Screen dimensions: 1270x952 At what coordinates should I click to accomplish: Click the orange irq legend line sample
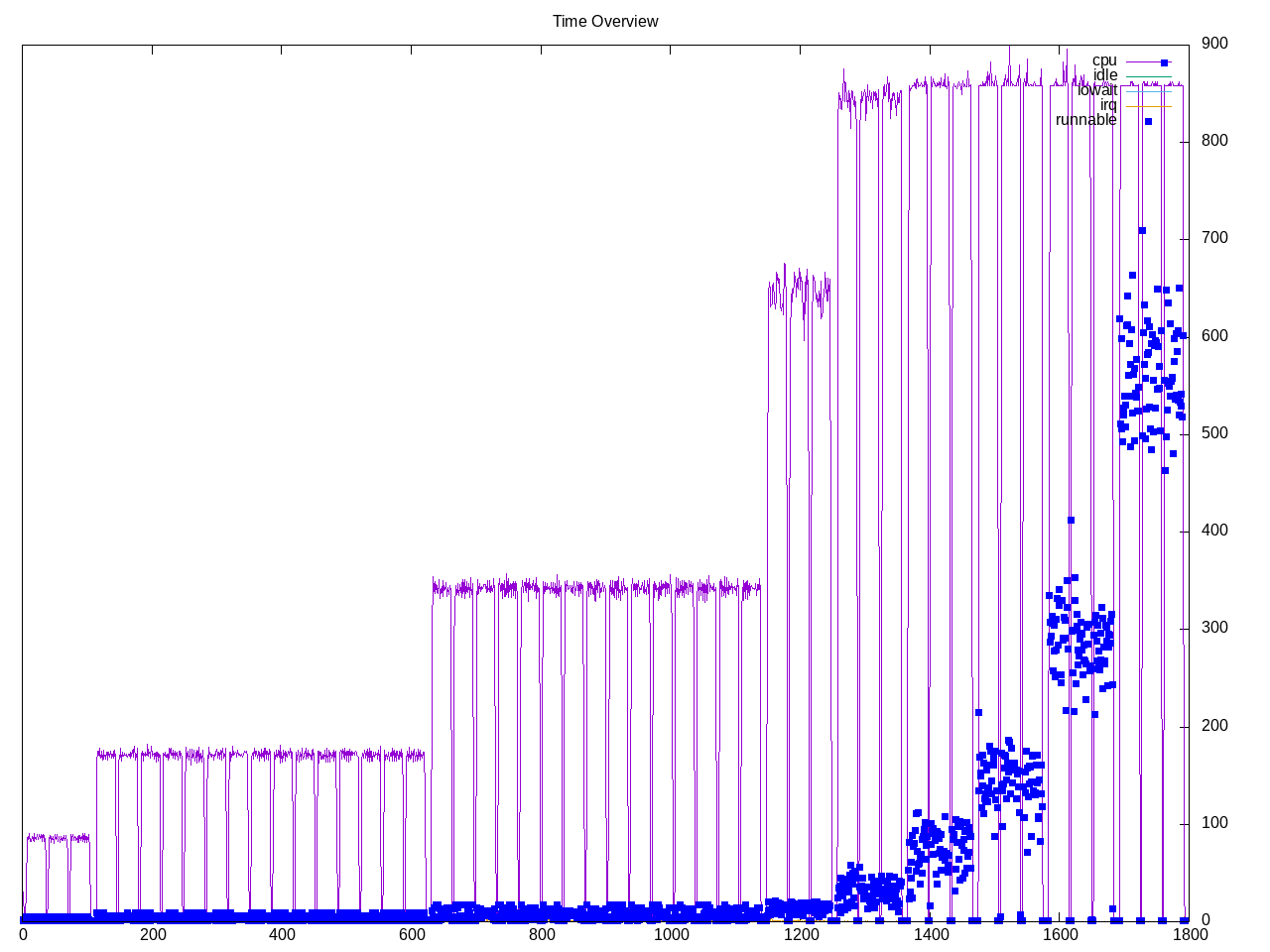1148,106
